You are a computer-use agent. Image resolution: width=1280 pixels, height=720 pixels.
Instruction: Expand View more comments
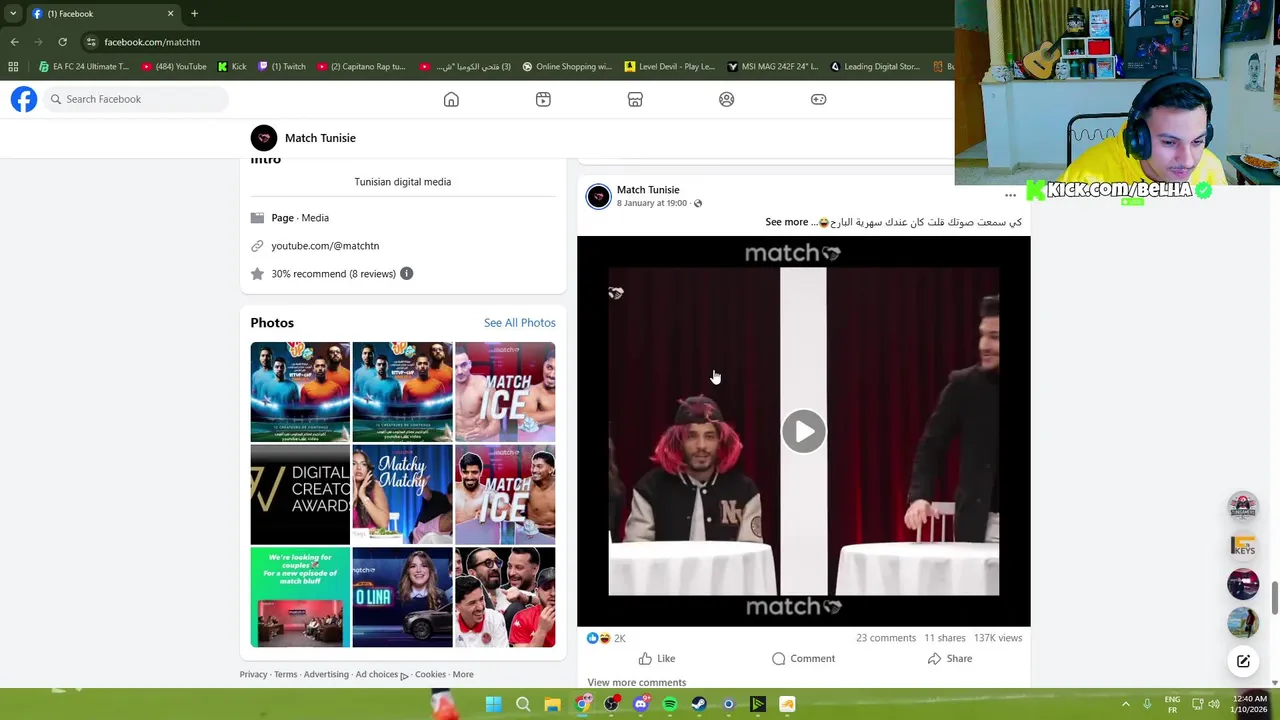(x=637, y=682)
